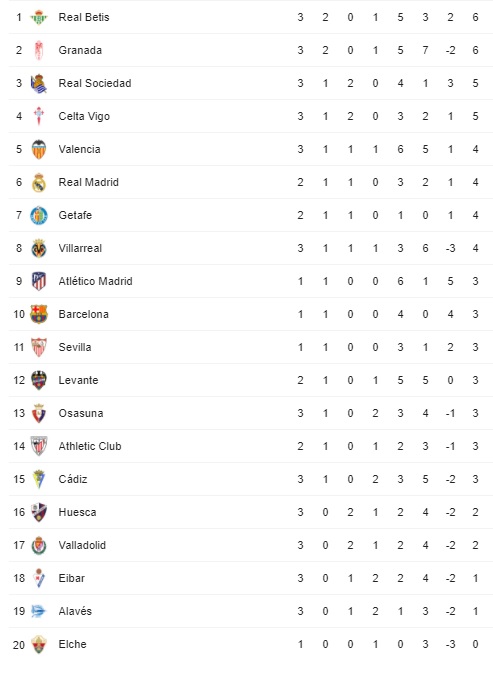Click the Real Betis club crest
Viewport: 493px width, 675px height.
pos(39,17)
